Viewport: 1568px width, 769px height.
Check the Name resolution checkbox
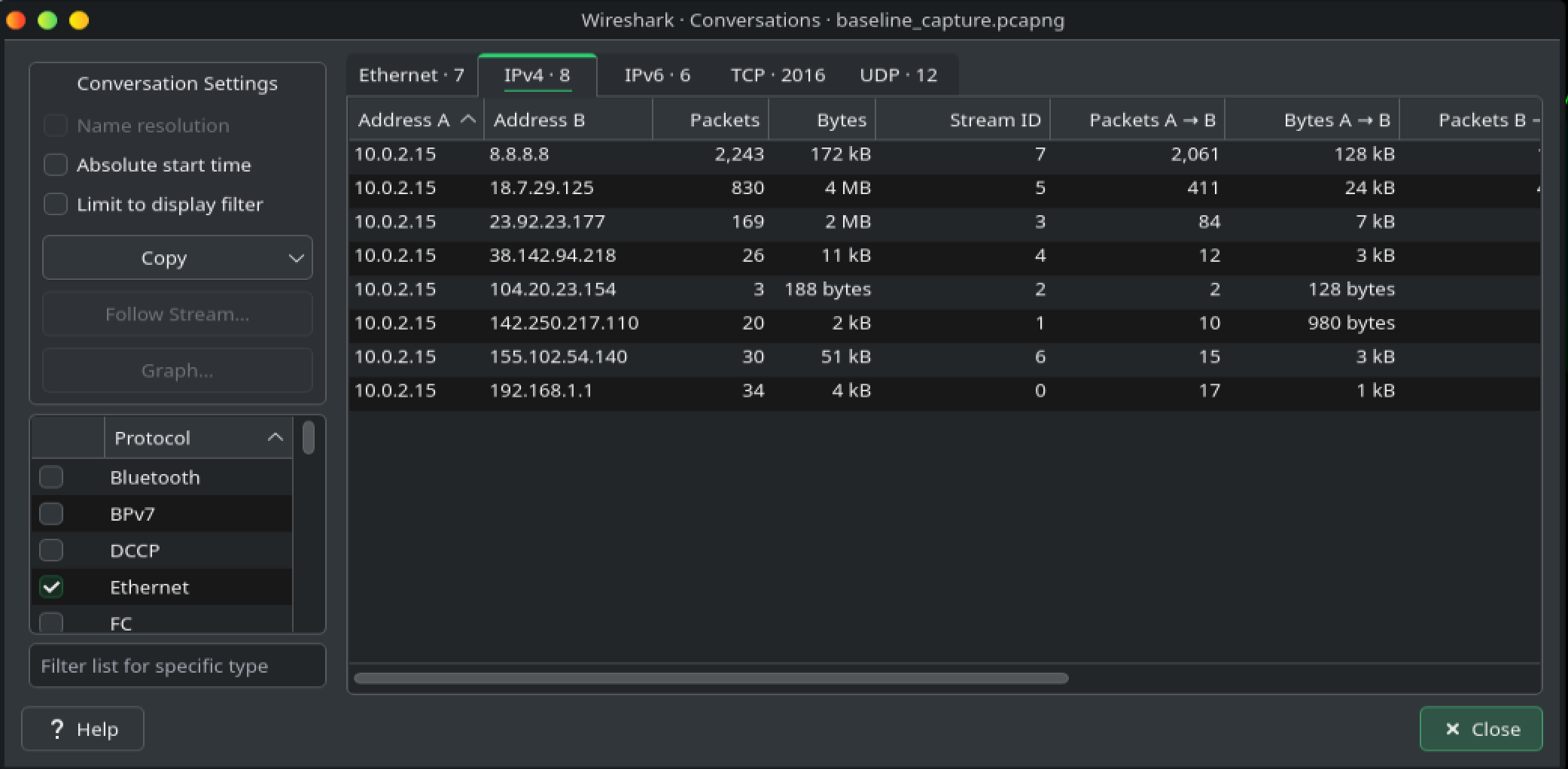tap(56, 125)
